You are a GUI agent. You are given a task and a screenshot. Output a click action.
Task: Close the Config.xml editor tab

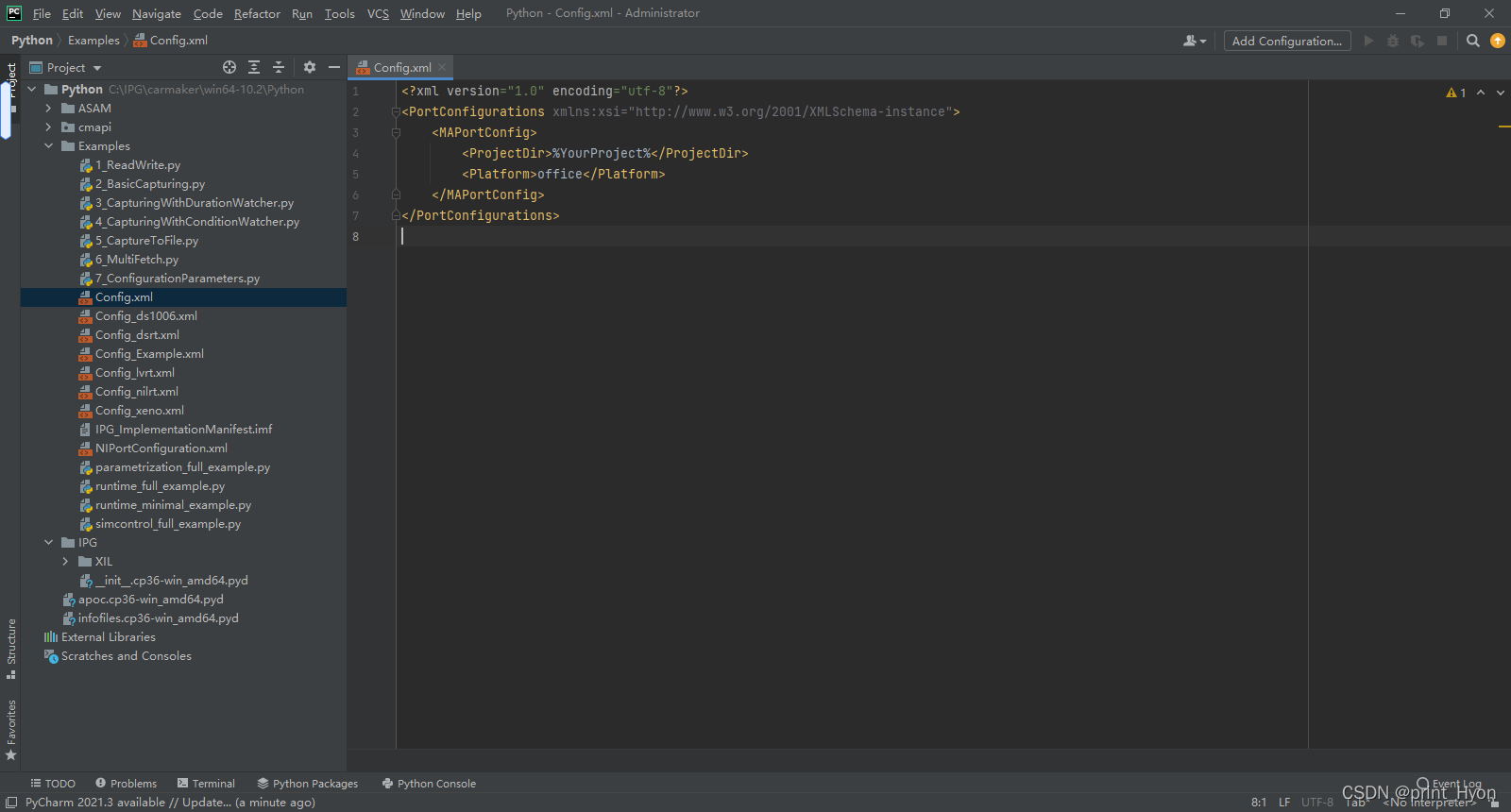[x=442, y=67]
